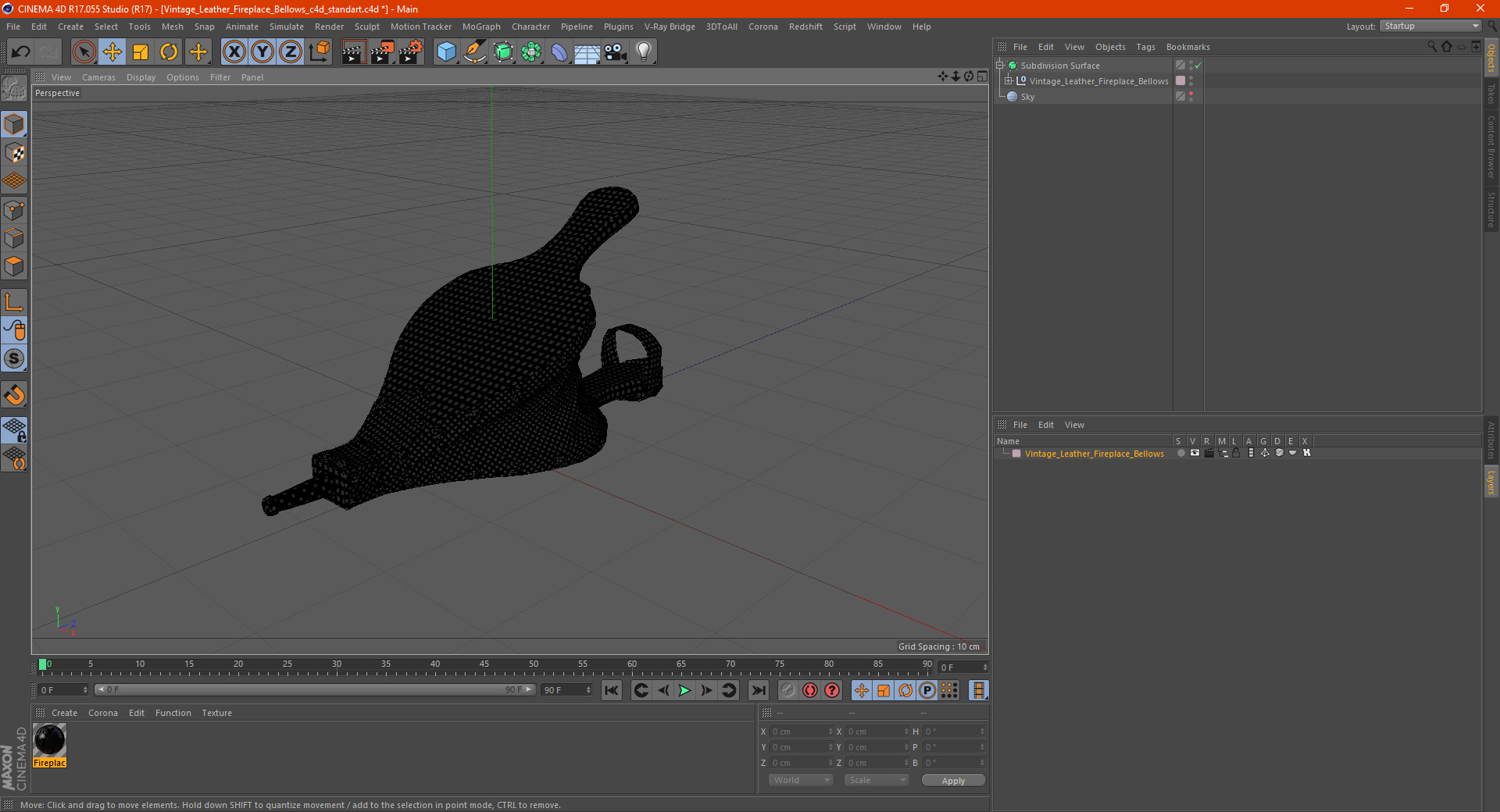This screenshot has width=1500, height=812.
Task: Add a Cube primitive object
Action: coord(446,52)
